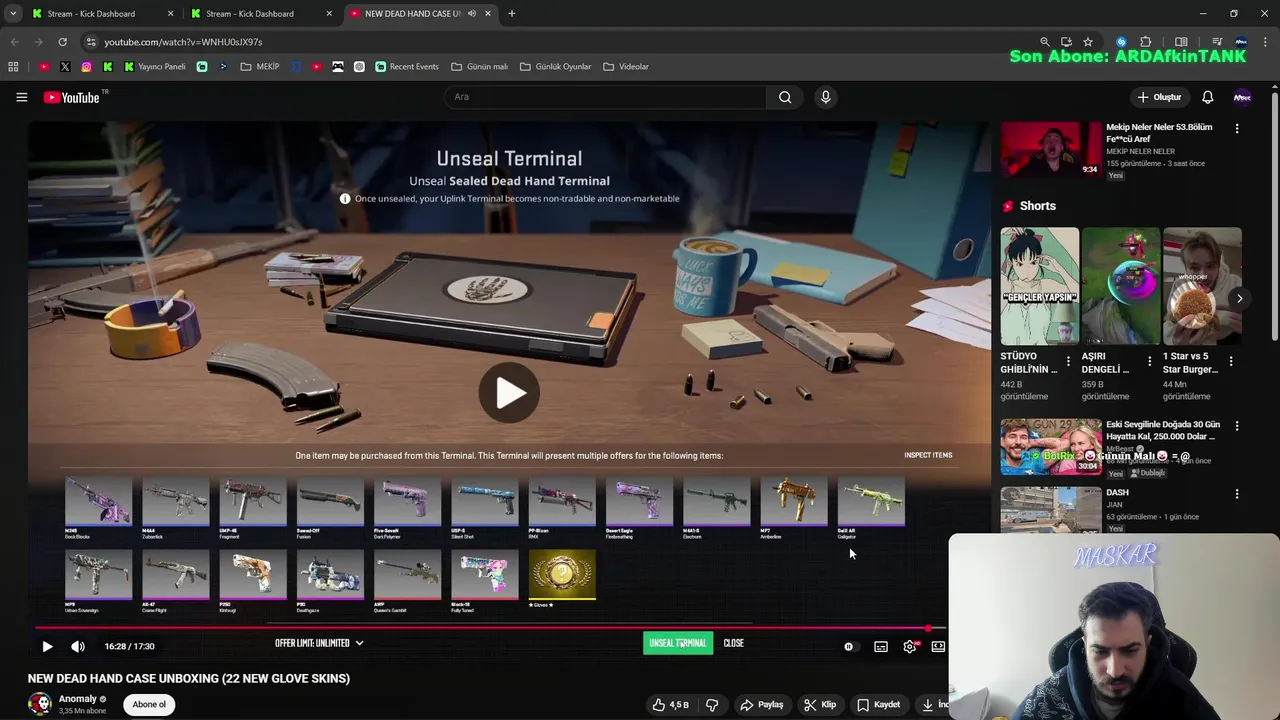1280x720 pixels.
Task: Open the Shazam extension icon
Action: point(1121,42)
